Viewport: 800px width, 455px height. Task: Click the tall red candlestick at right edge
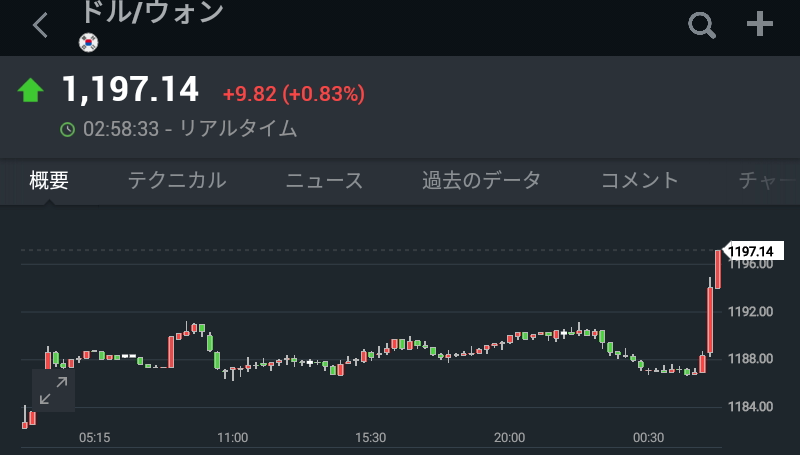pos(718,270)
